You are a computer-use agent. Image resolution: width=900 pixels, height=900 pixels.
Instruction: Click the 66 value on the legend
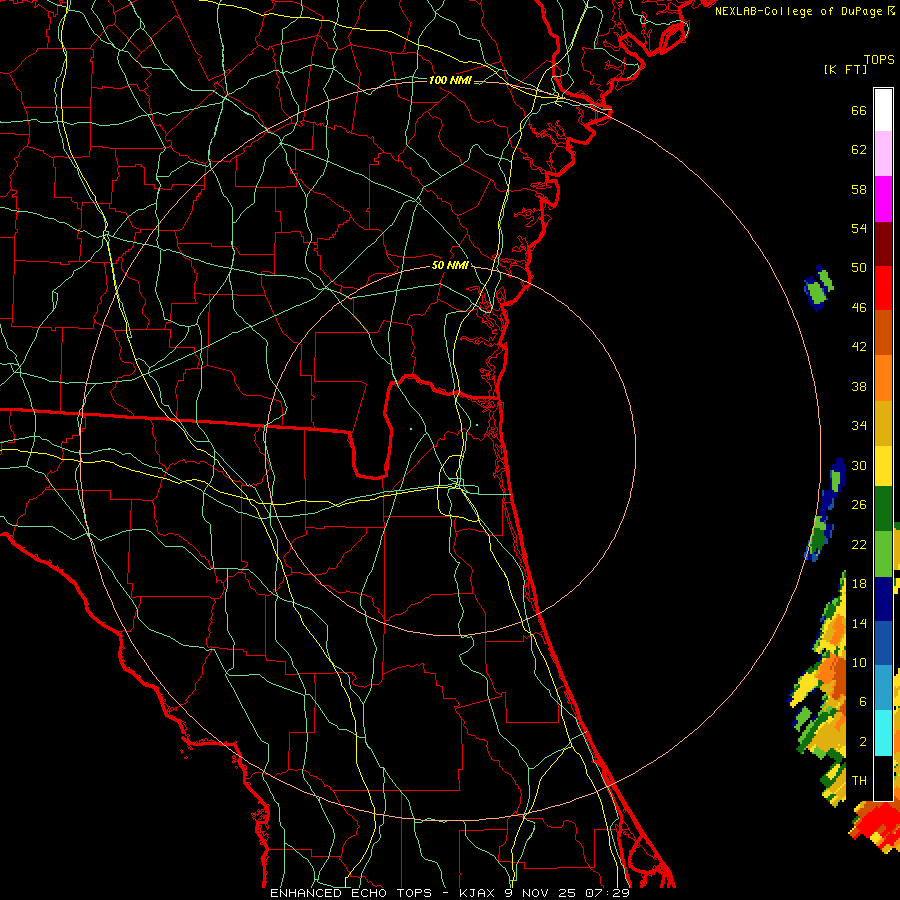pyautogui.click(x=859, y=110)
